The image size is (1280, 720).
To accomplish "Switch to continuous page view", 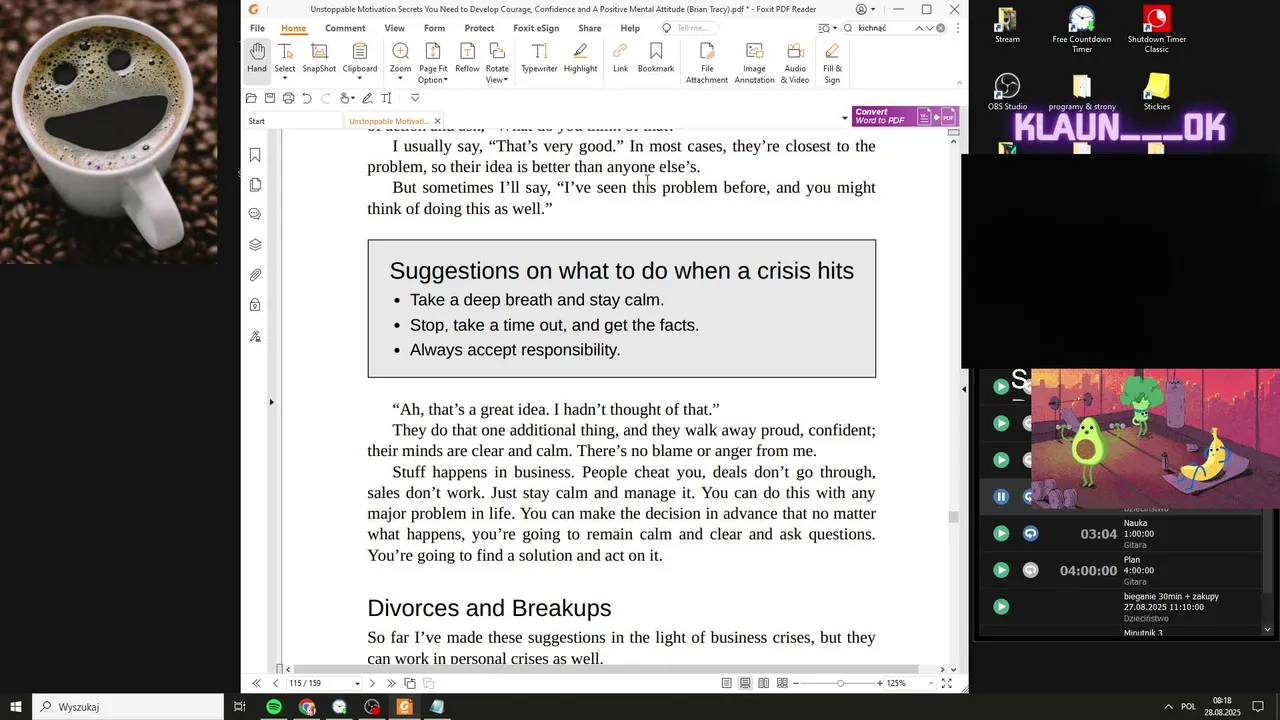I will click(745, 683).
